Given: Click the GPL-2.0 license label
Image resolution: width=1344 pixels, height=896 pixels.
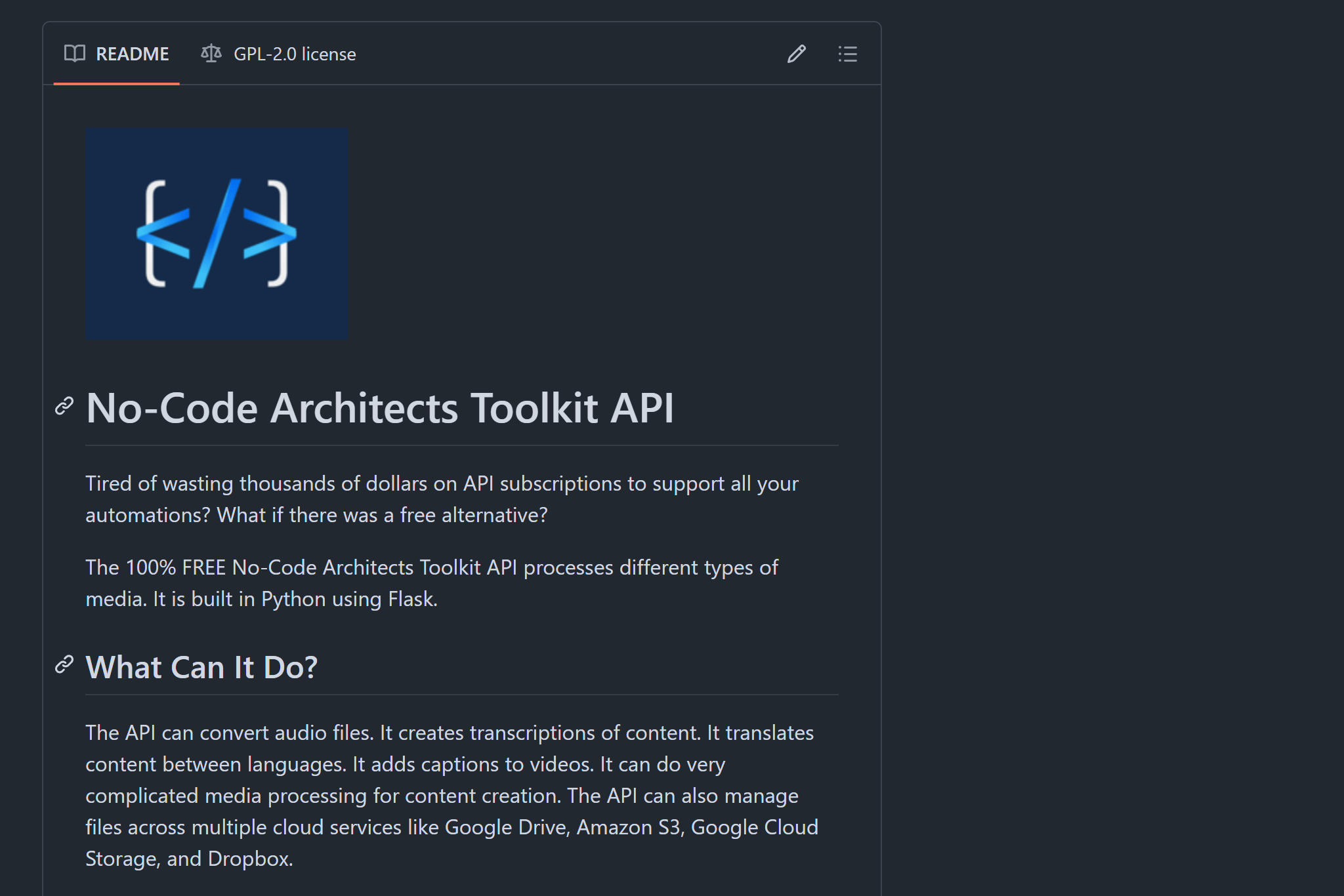Looking at the screenshot, I should coord(295,54).
